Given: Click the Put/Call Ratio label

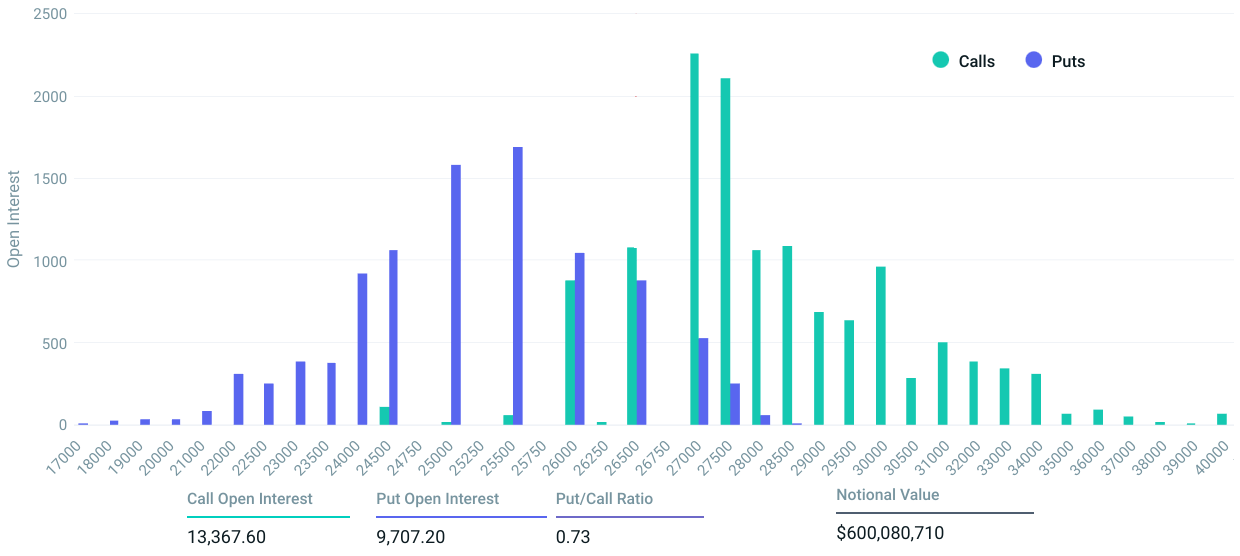Looking at the screenshot, I should [604, 498].
